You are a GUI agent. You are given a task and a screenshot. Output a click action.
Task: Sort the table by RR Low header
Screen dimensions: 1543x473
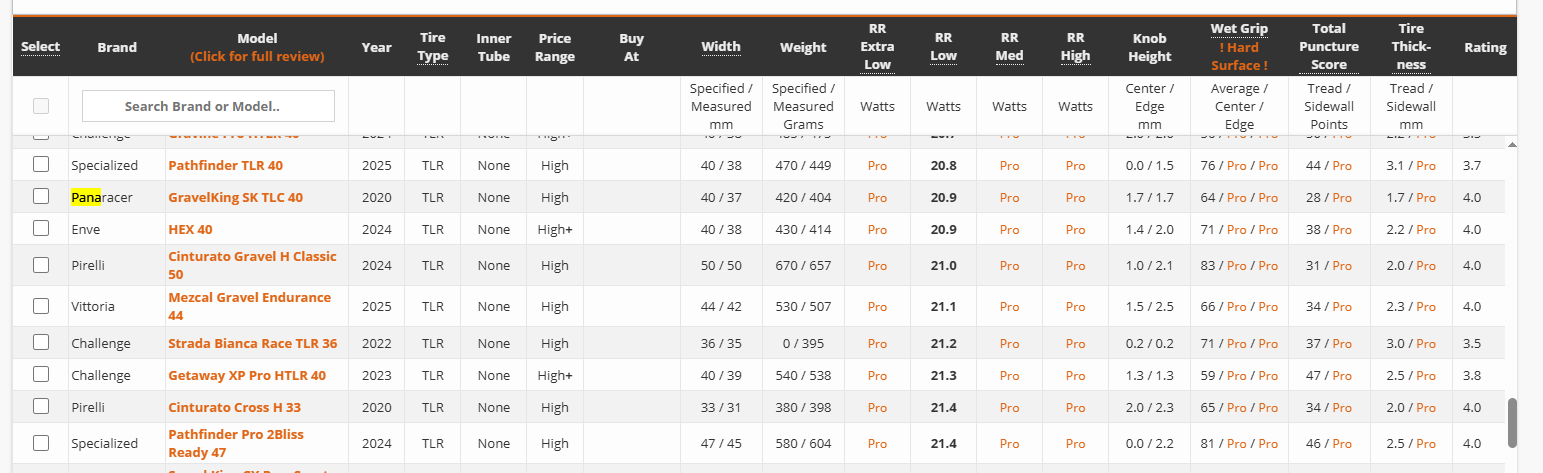[x=943, y=46]
